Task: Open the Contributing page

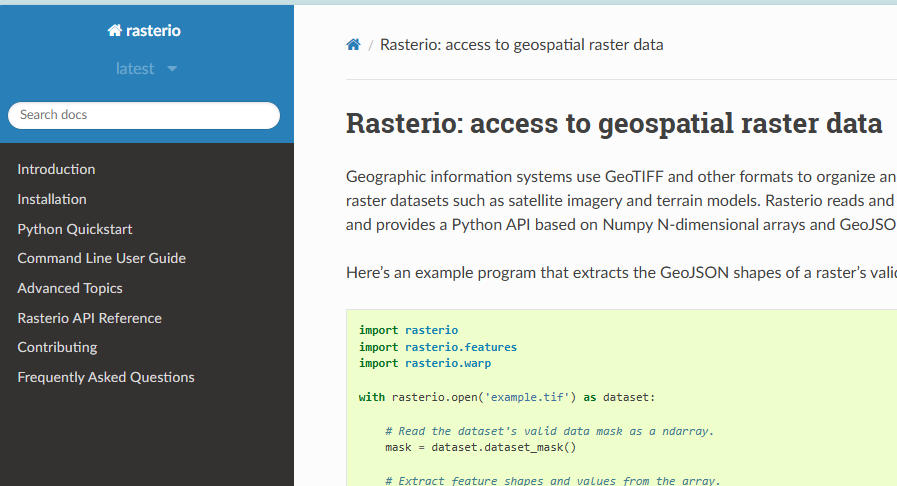Action: pos(57,348)
